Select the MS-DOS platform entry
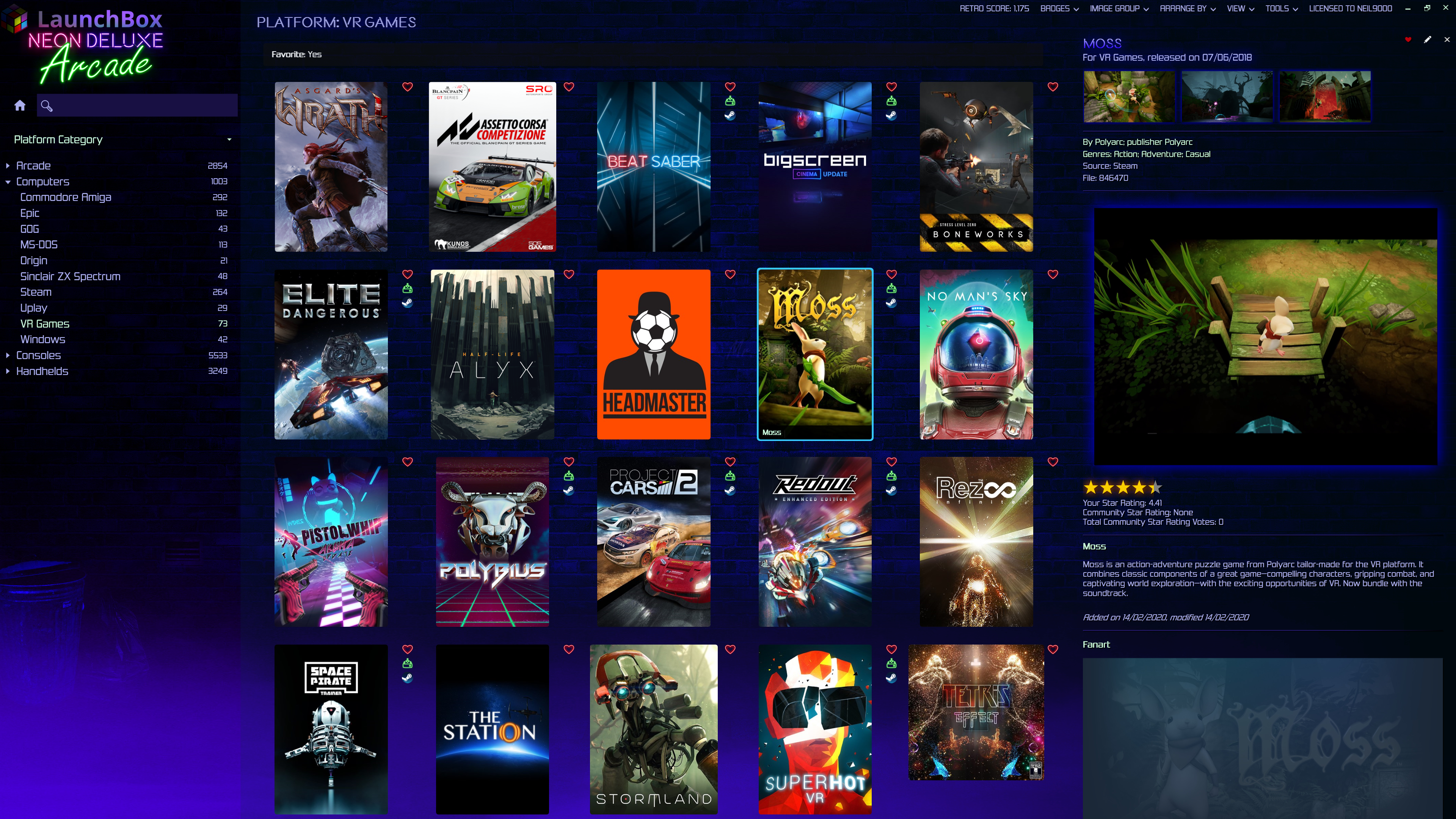1456x819 pixels. 38,245
